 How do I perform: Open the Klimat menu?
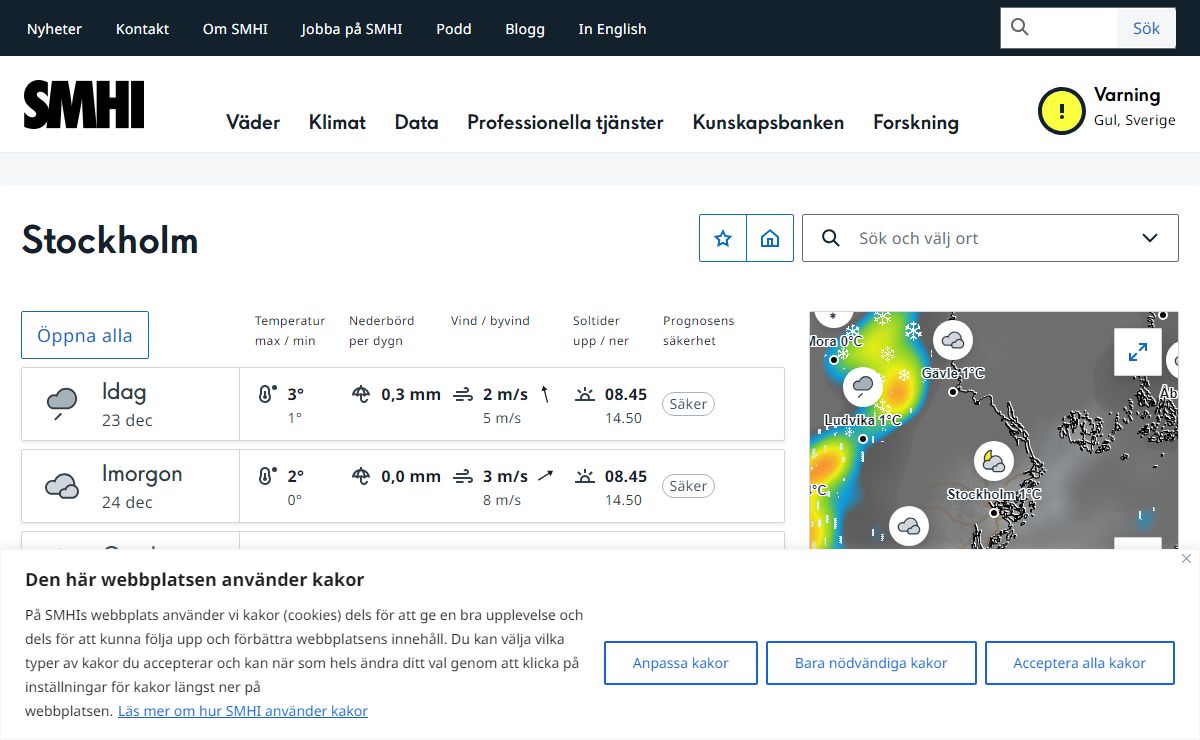[x=337, y=122]
